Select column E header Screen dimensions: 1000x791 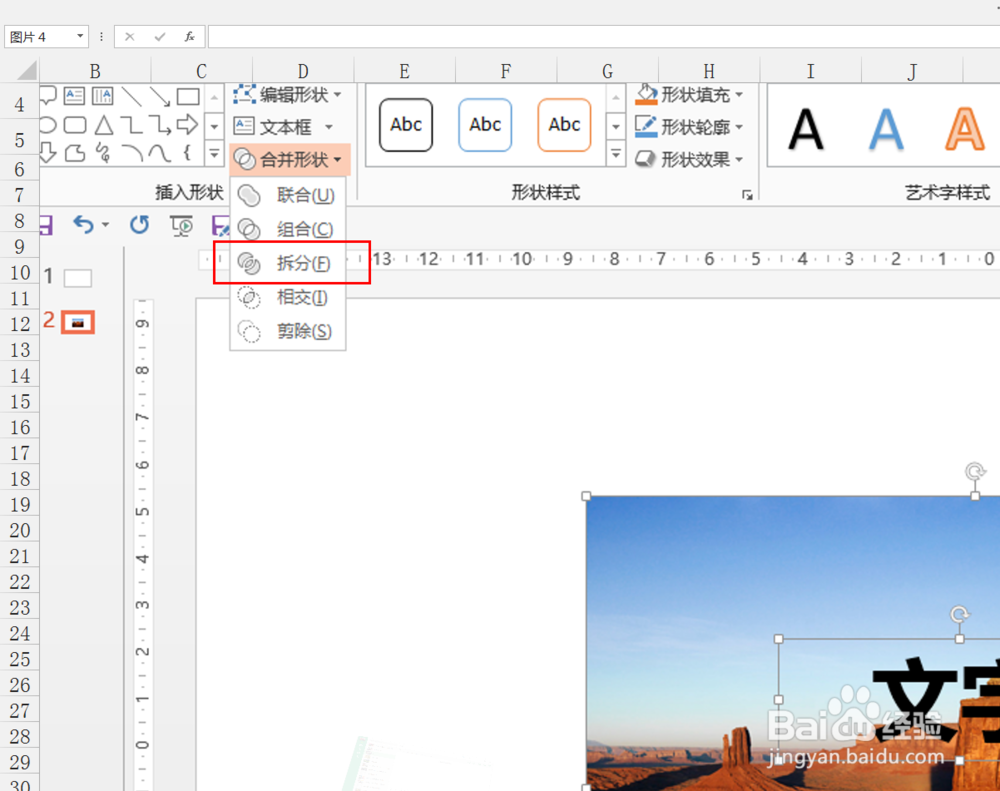point(404,71)
